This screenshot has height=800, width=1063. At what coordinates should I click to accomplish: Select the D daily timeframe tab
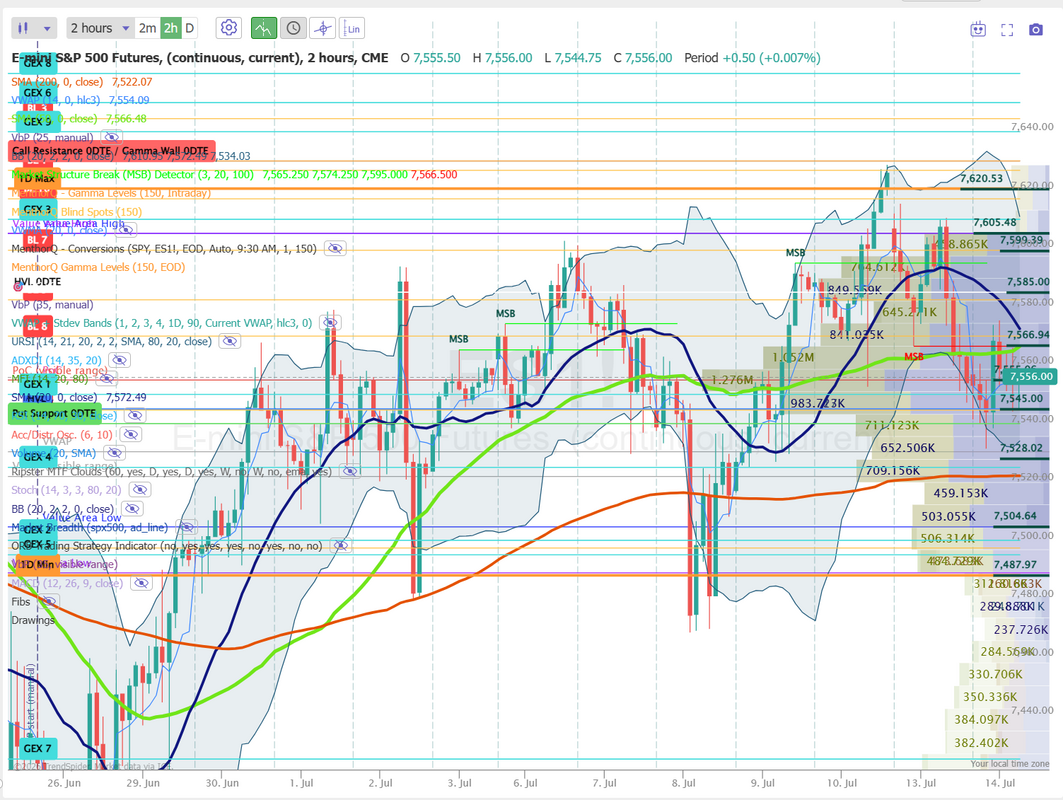click(190, 28)
